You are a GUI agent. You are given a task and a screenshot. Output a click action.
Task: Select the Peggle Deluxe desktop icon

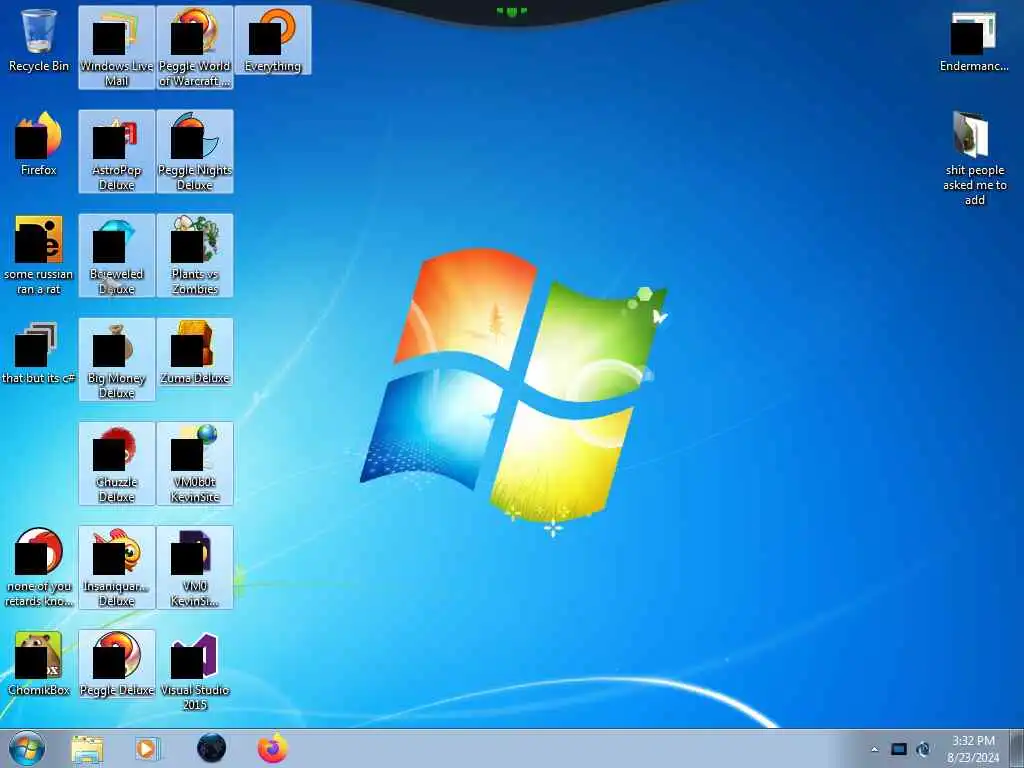(117, 664)
